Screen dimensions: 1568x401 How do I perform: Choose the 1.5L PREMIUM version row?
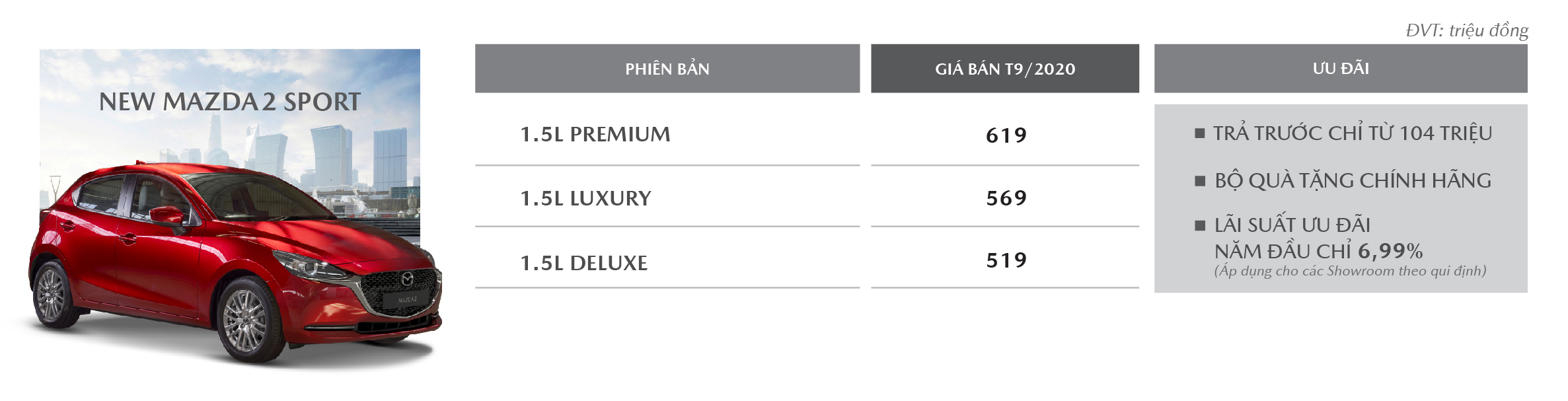[x=667, y=134]
